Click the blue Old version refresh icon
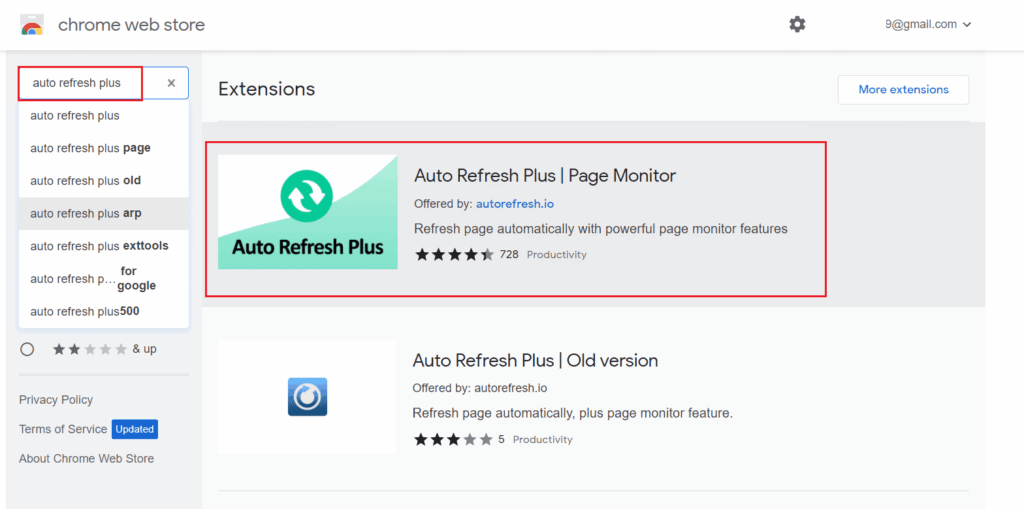 pyautogui.click(x=307, y=397)
